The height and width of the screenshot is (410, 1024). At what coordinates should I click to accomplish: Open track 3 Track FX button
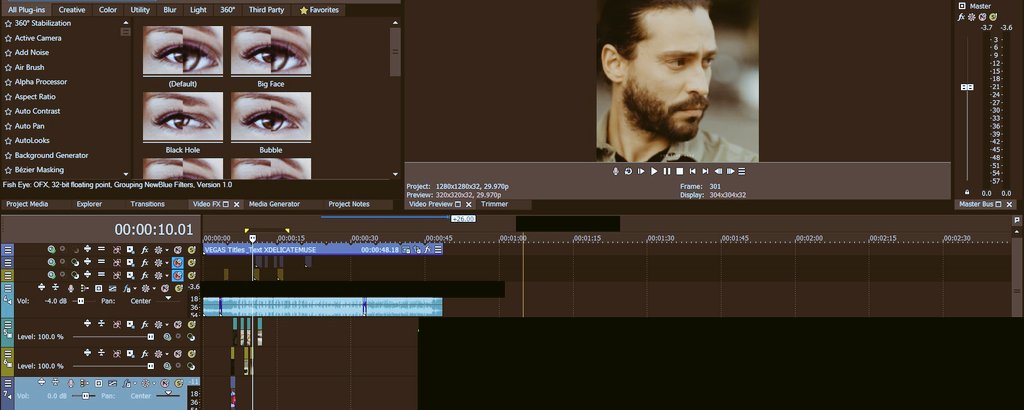tap(144, 275)
